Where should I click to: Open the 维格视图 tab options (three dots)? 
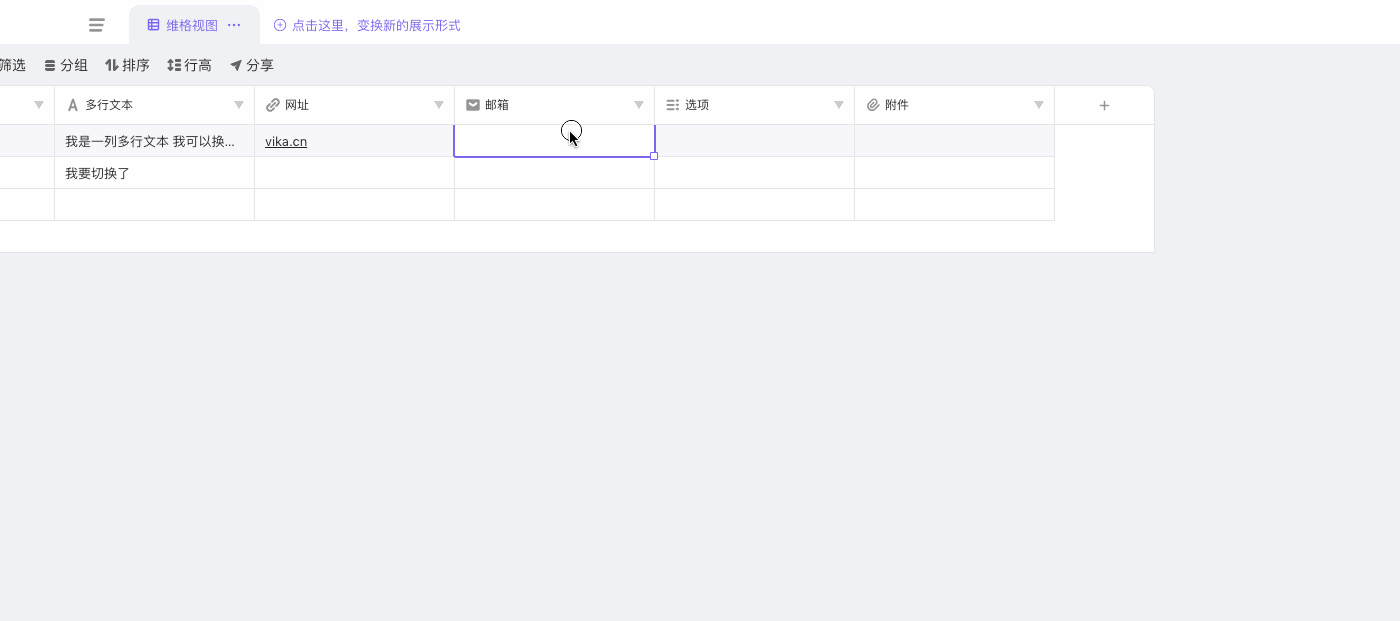pos(234,25)
